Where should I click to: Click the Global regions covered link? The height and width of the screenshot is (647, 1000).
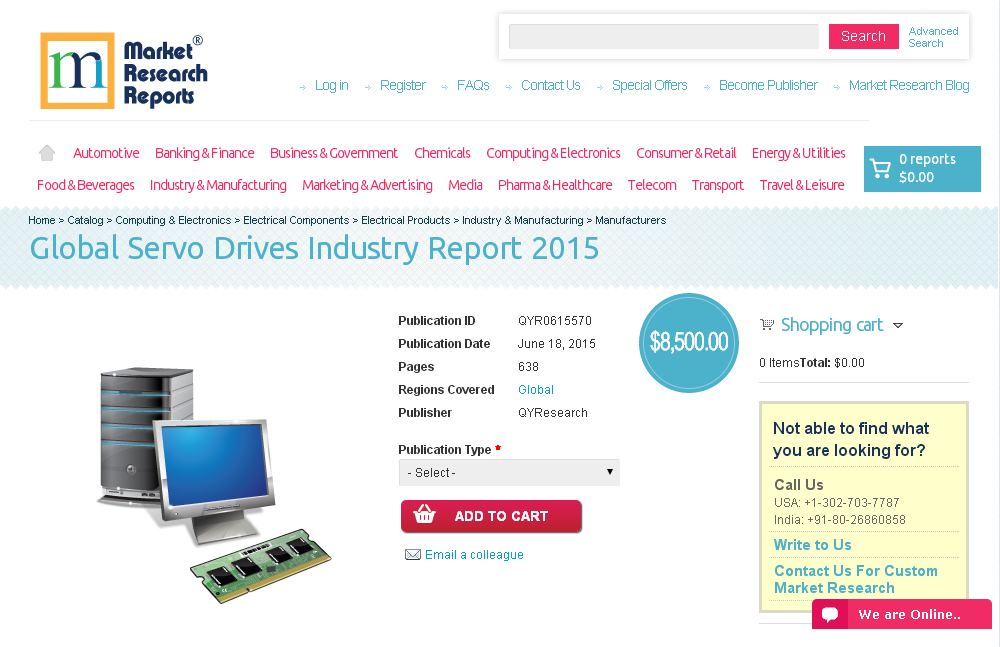(x=535, y=389)
